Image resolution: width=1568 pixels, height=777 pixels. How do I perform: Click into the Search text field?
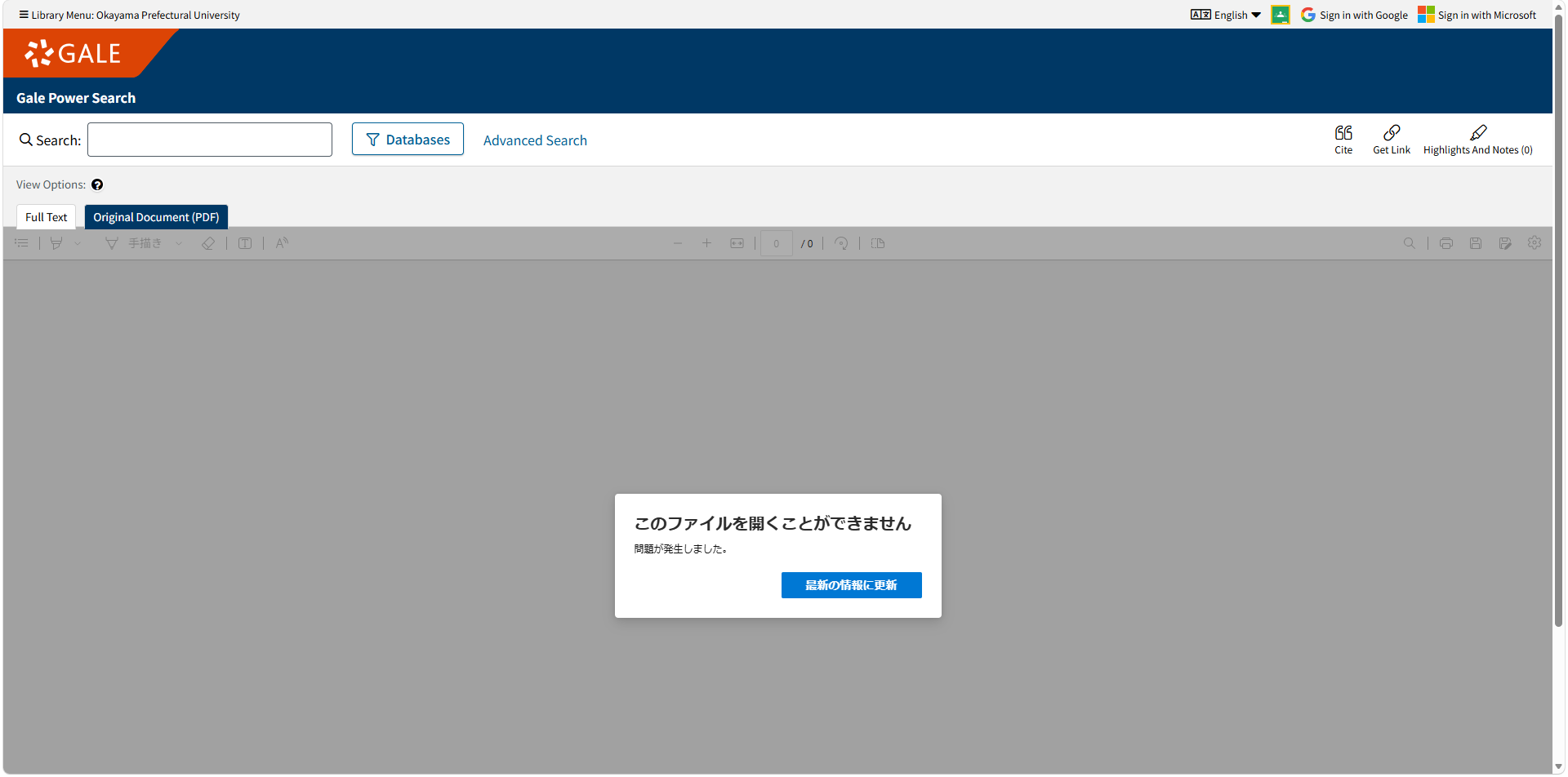coord(210,140)
